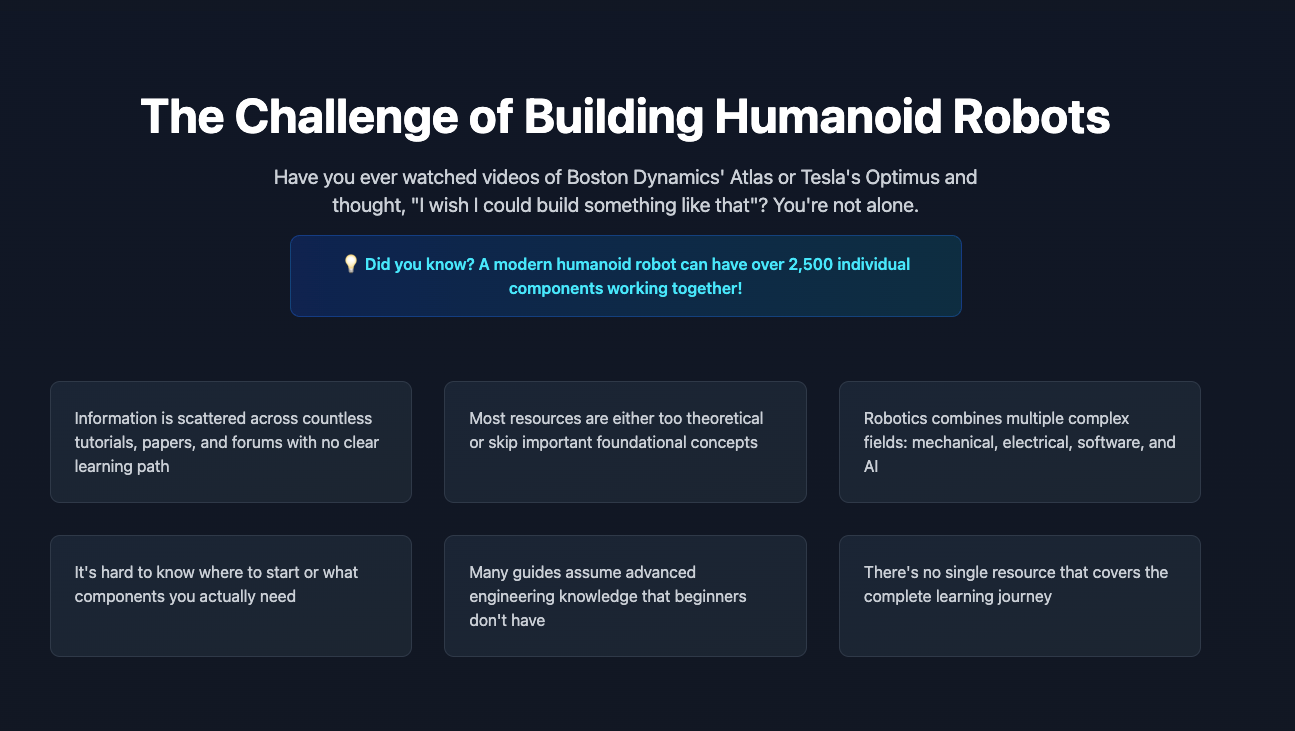This screenshot has height=731, width=1295.
Task: Open the "It's hard to know where to start" card
Action: [x=230, y=596]
